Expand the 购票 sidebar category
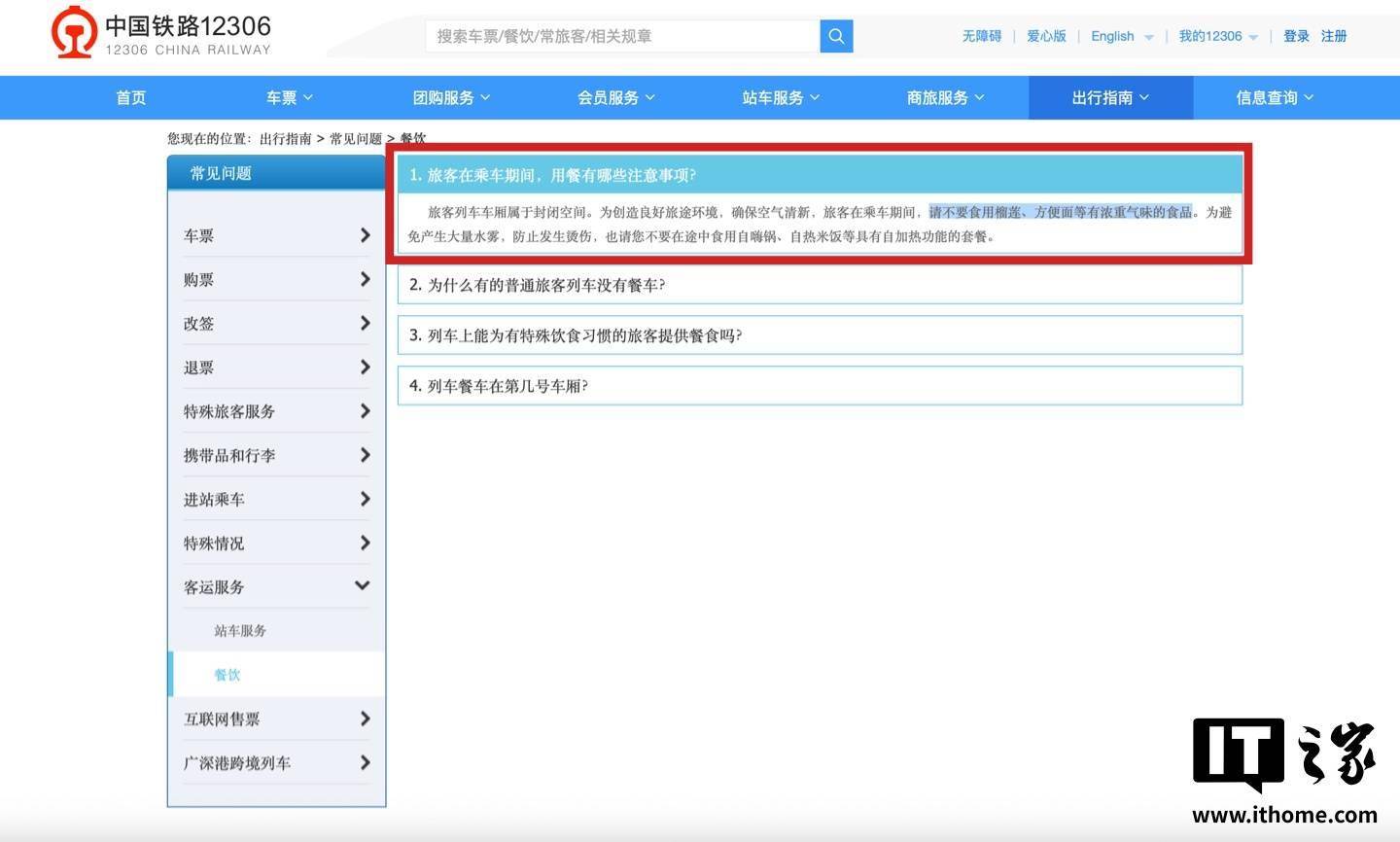1400x842 pixels. tap(276, 279)
